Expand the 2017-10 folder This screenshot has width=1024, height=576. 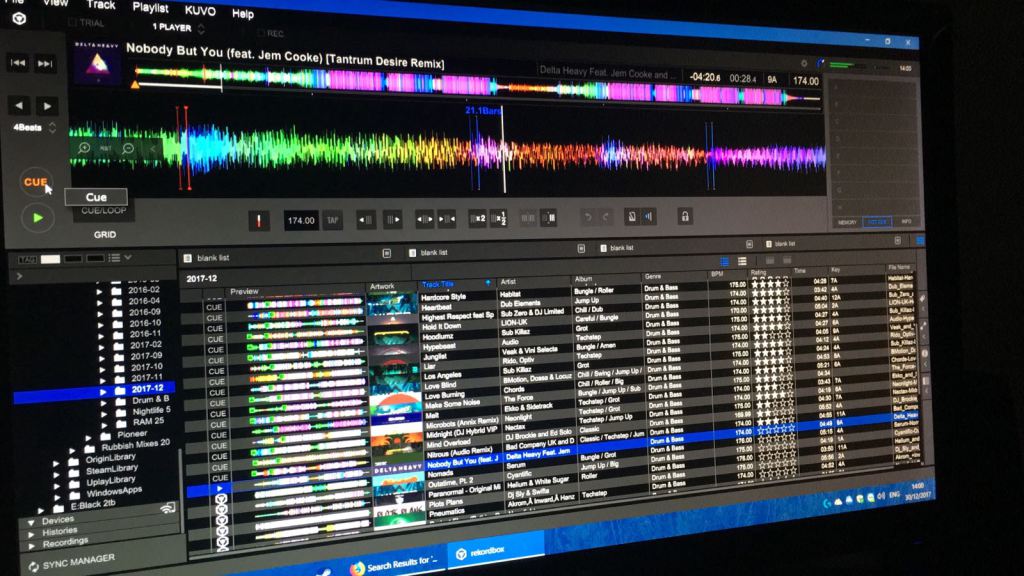[101, 369]
